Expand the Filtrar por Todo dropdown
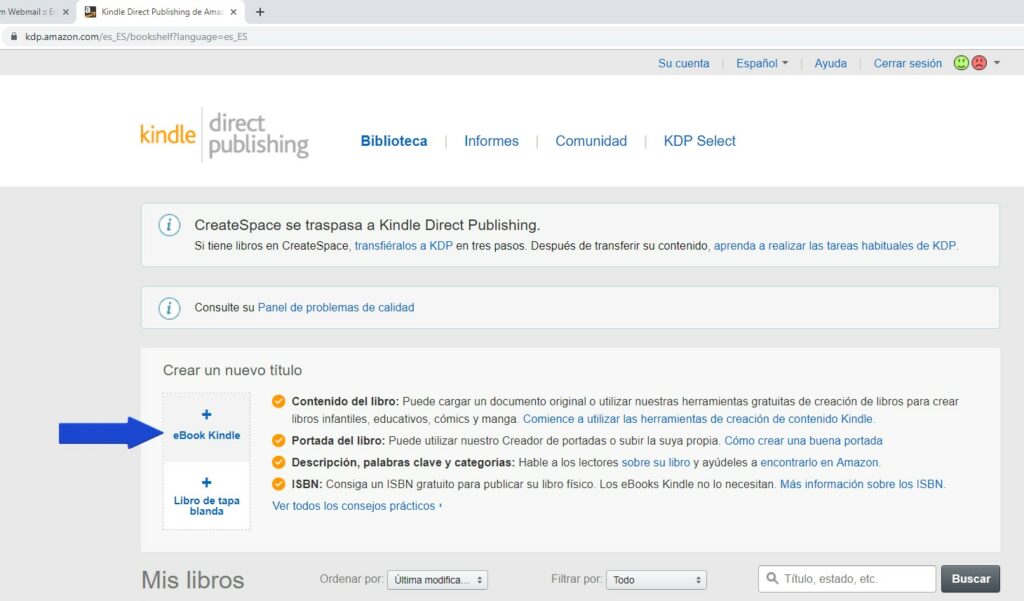The height and width of the screenshot is (601, 1024). (656, 580)
